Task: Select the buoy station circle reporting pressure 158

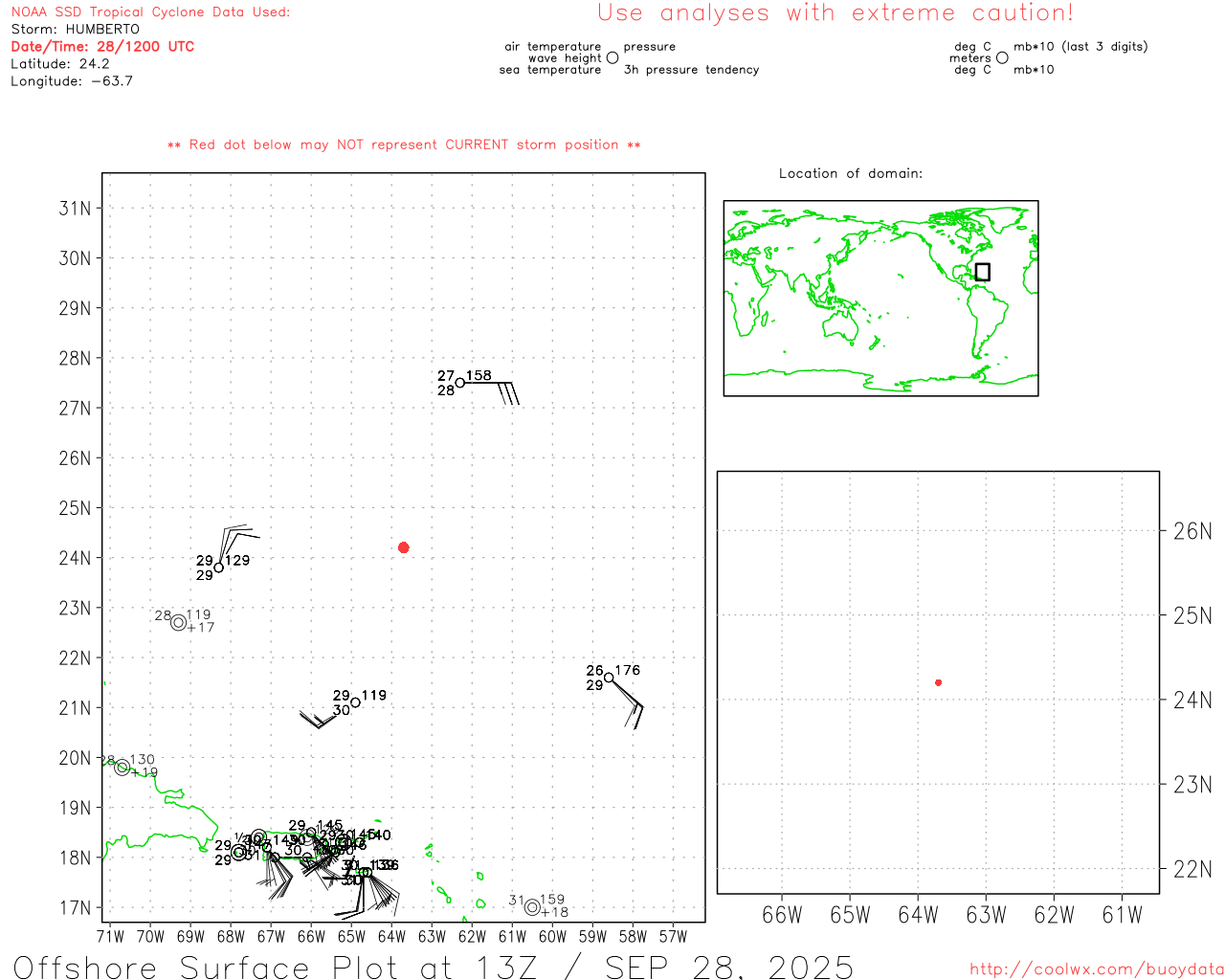Action: pos(460,383)
